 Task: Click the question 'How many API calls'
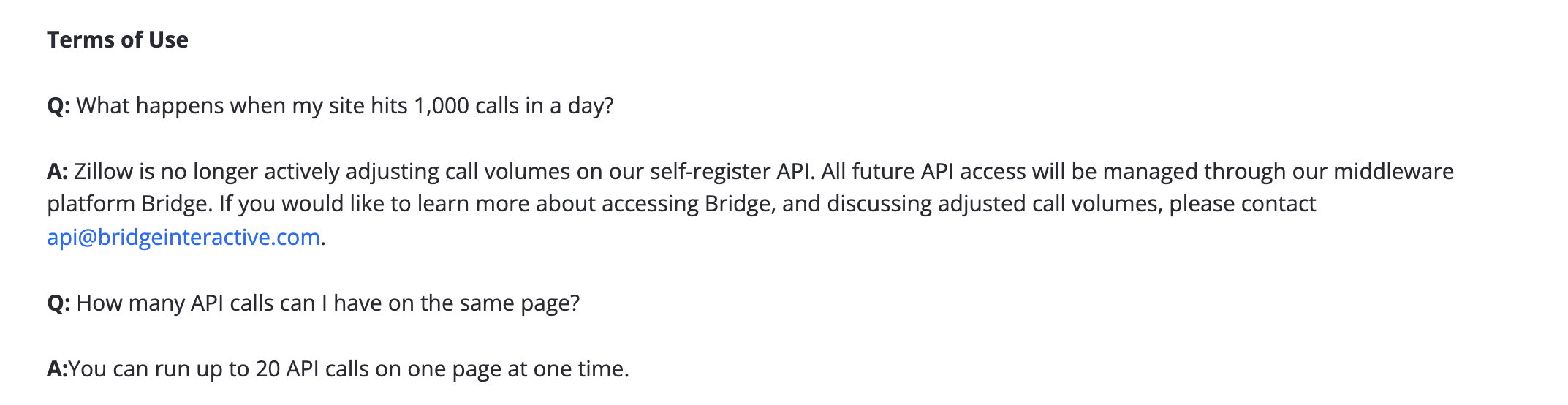(196, 303)
